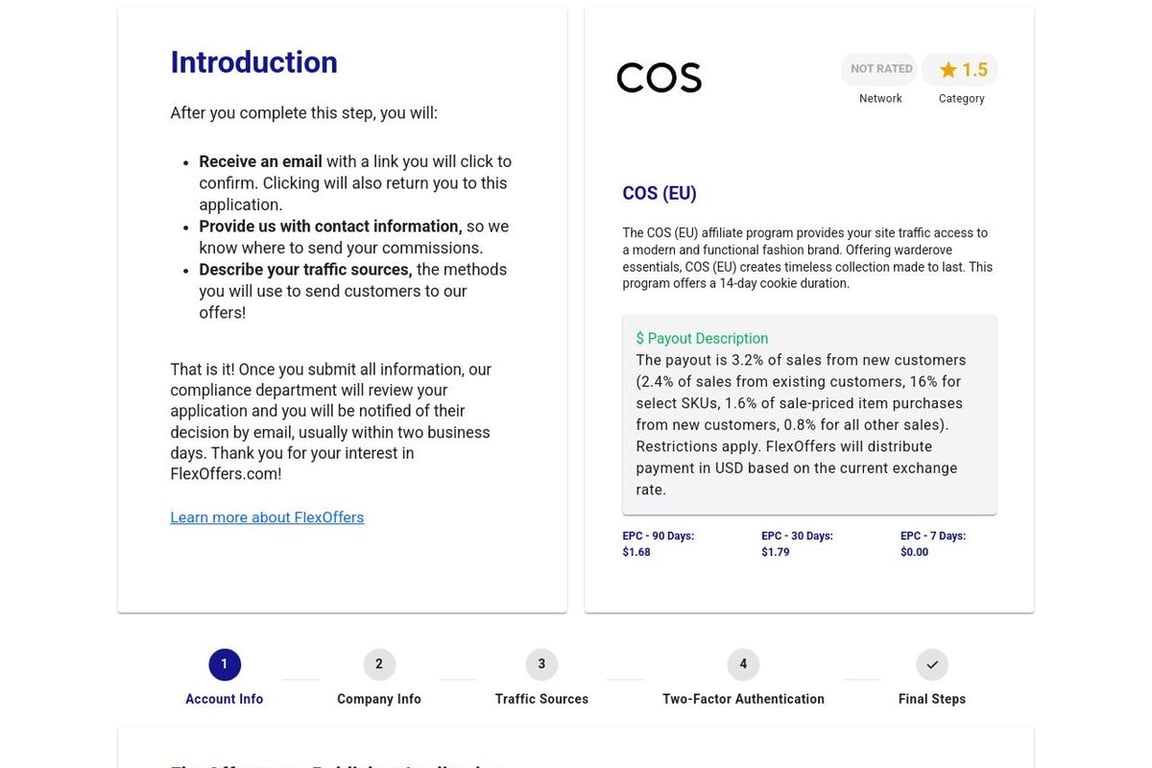Click the EPC - 30 Days value $1.79

click(x=775, y=552)
